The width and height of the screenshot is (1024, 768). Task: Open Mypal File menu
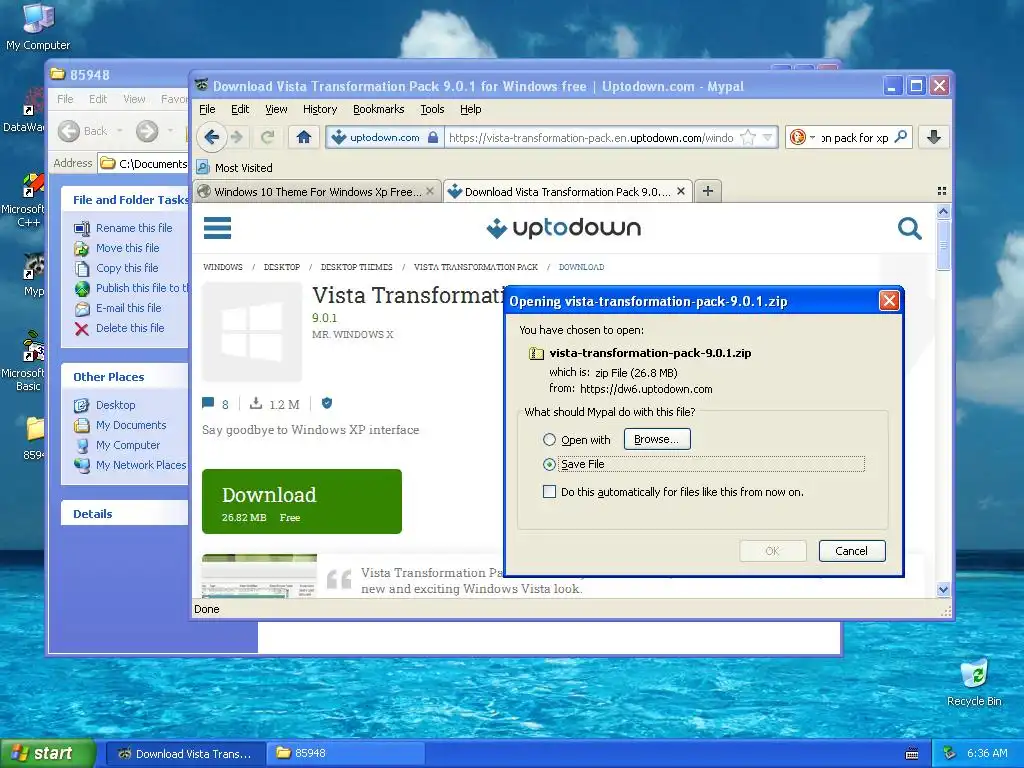(207, 109)
